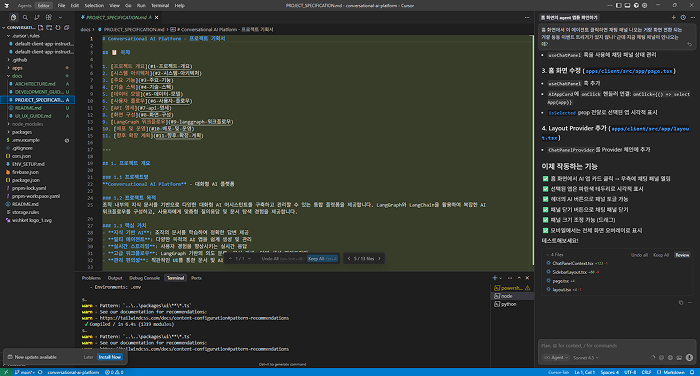Go to next changed file arrow
700x376 pixels.
(x=379, y=259)
